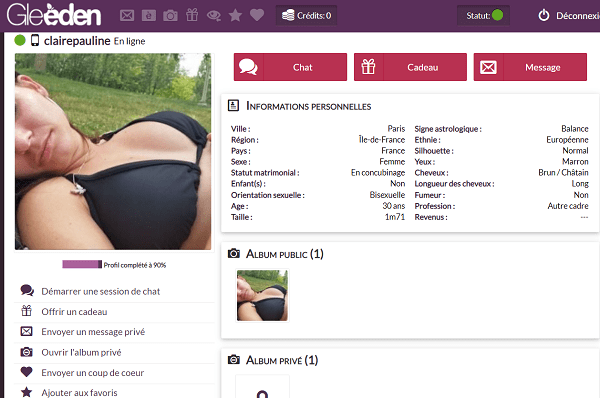Open the second icon in top bar after envelope
Screen dimensions: 600x398
[x=149, y=15]
